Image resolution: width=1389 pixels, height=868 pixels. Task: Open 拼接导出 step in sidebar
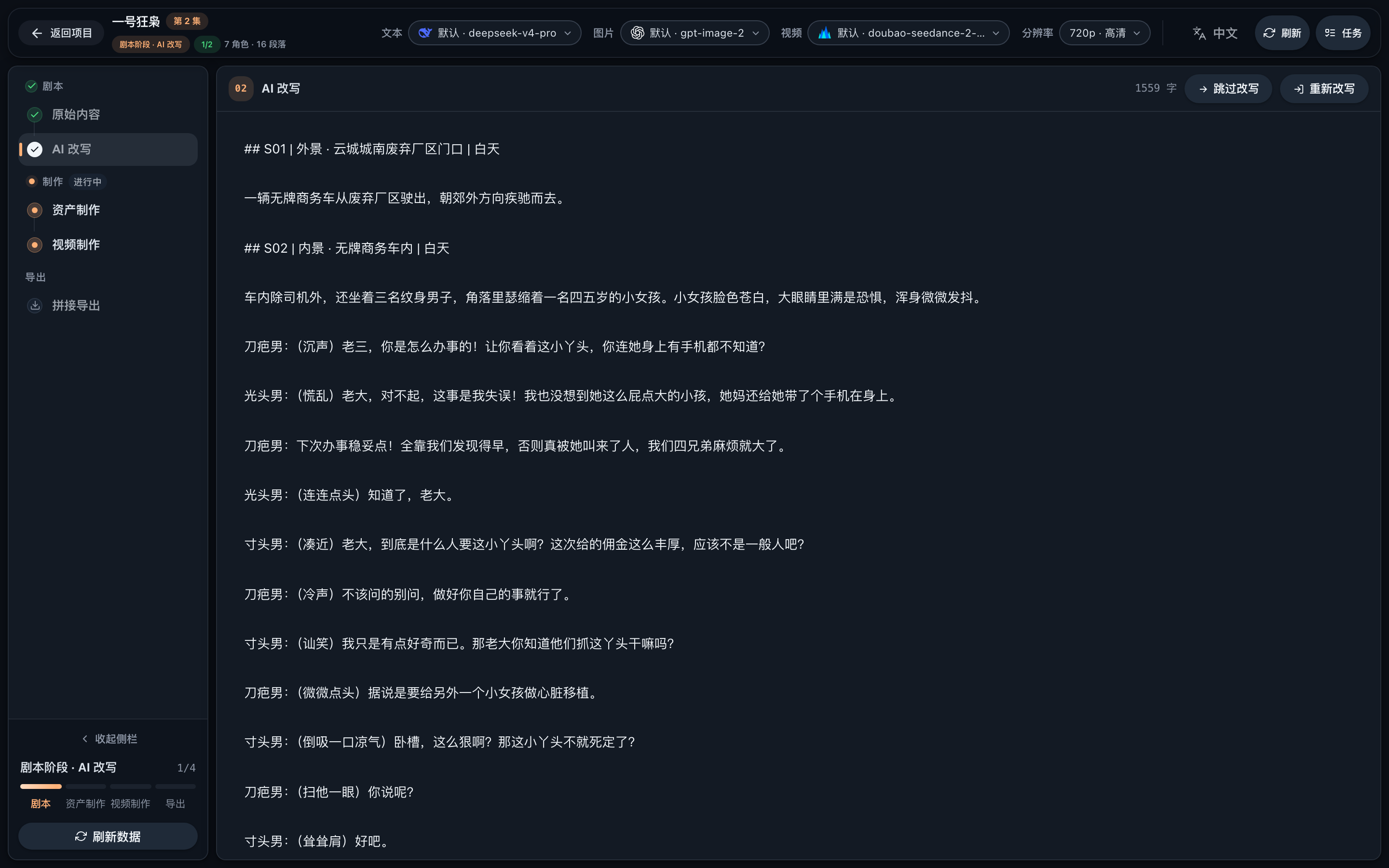point(108,305)
